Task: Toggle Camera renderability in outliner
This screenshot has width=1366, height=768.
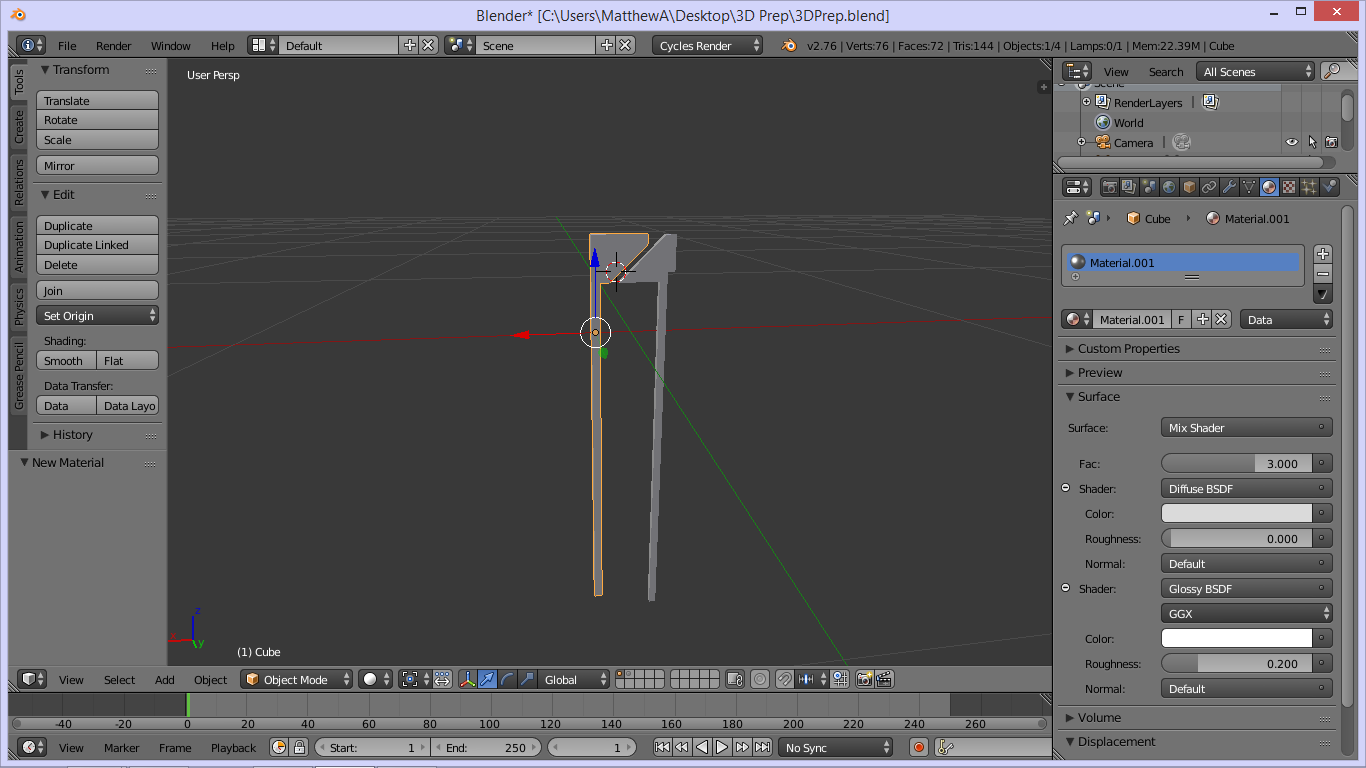Action: tap(1331, 142)
